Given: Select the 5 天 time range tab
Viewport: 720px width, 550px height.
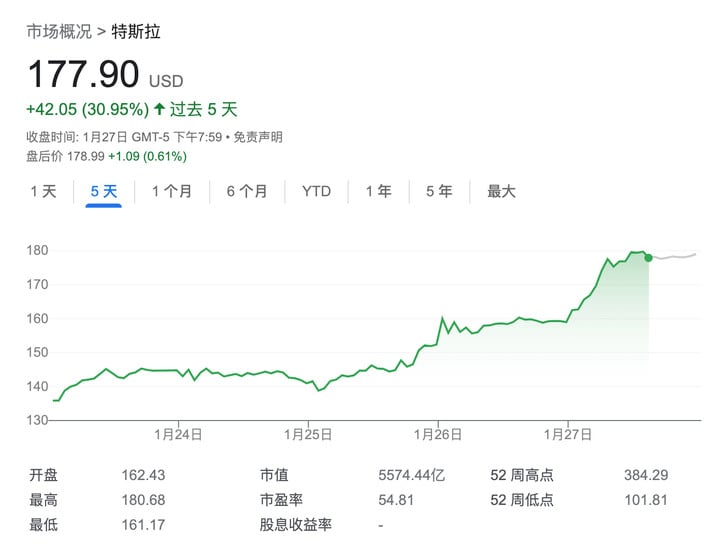Looking at the screenshot, I should pos(104,191).
